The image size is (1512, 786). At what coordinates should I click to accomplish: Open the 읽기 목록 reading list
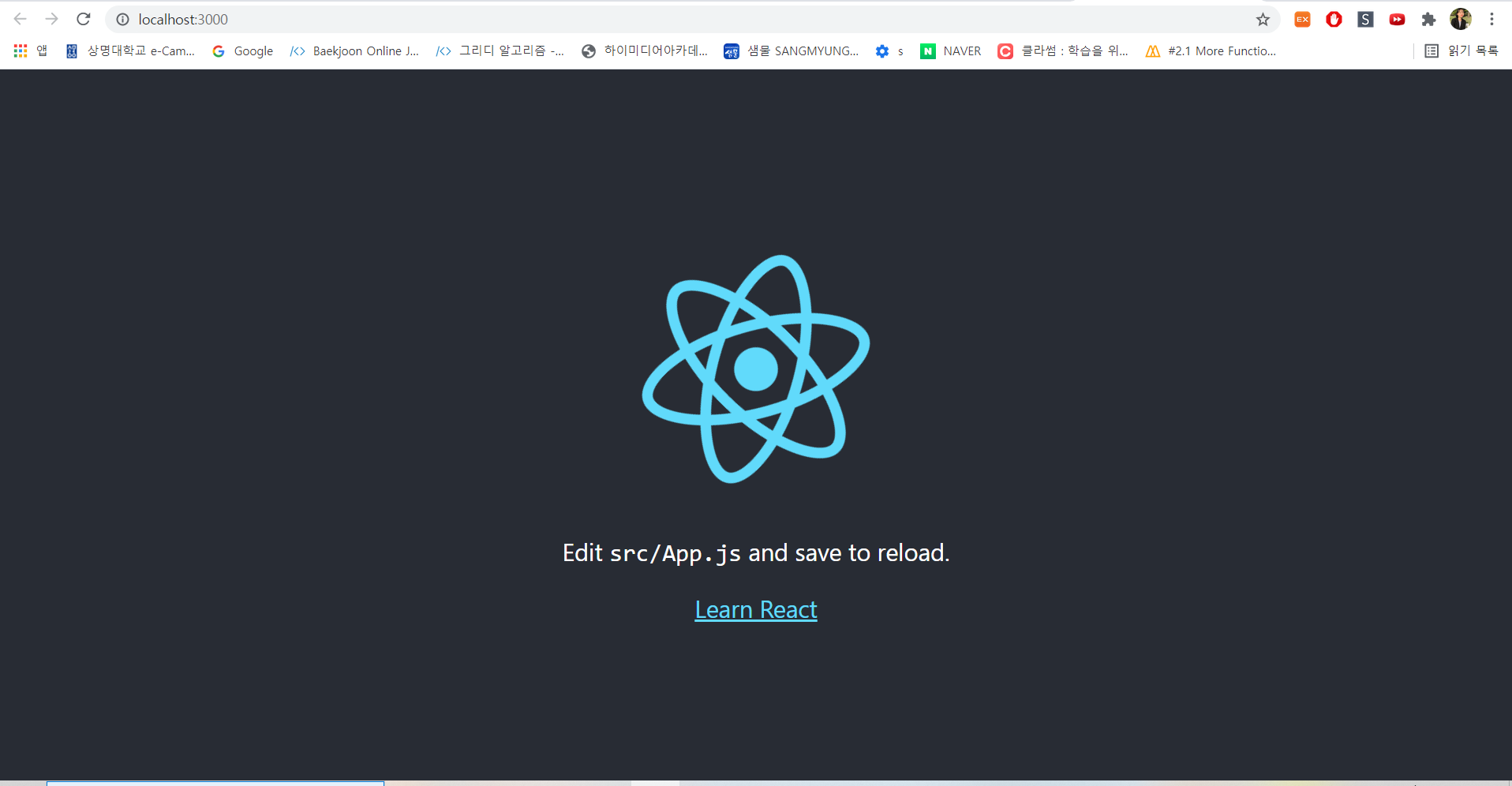click(1461, 51)
